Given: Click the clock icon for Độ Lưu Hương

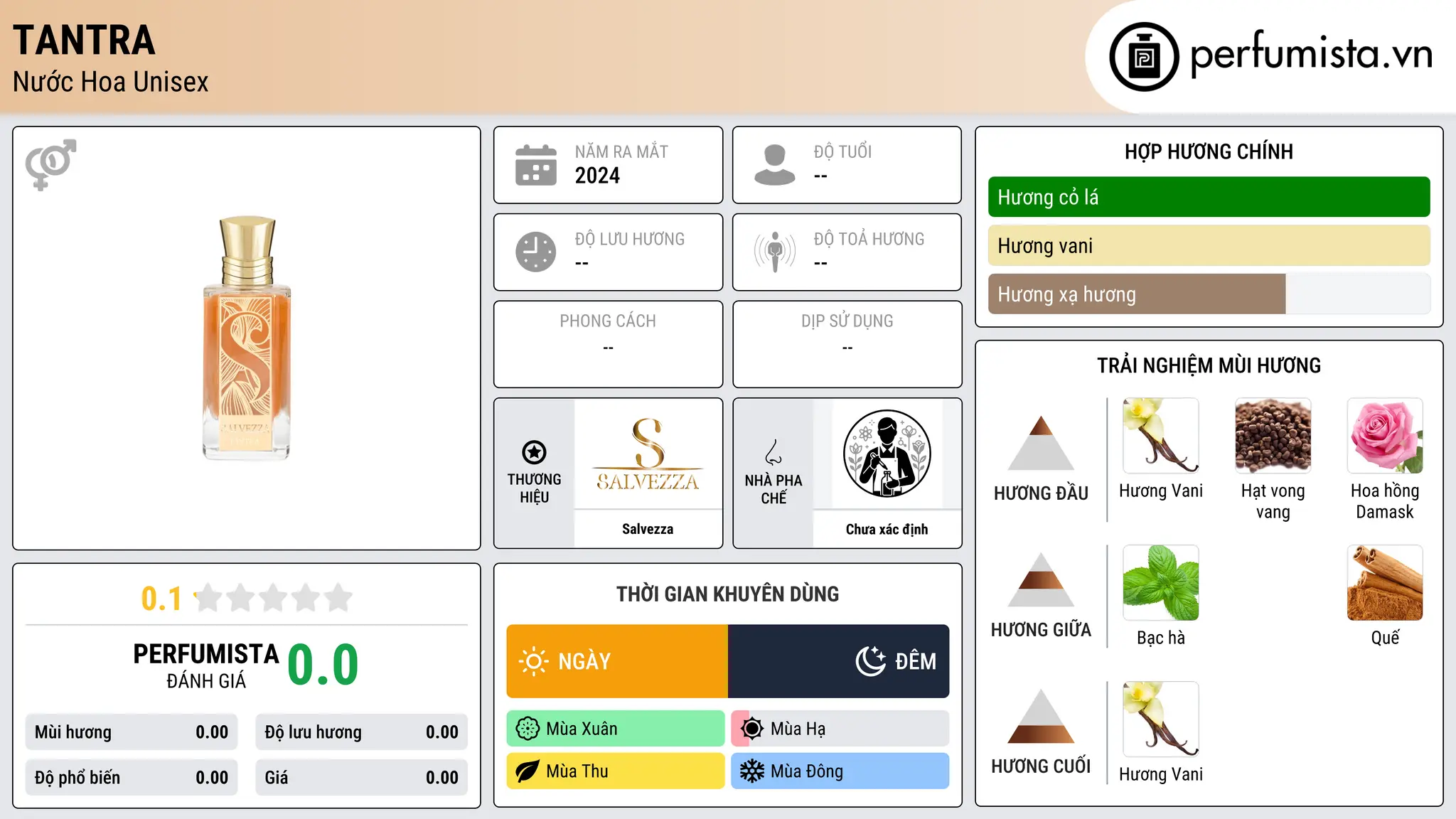Looking at the screenshot, I should click(536, 252).
